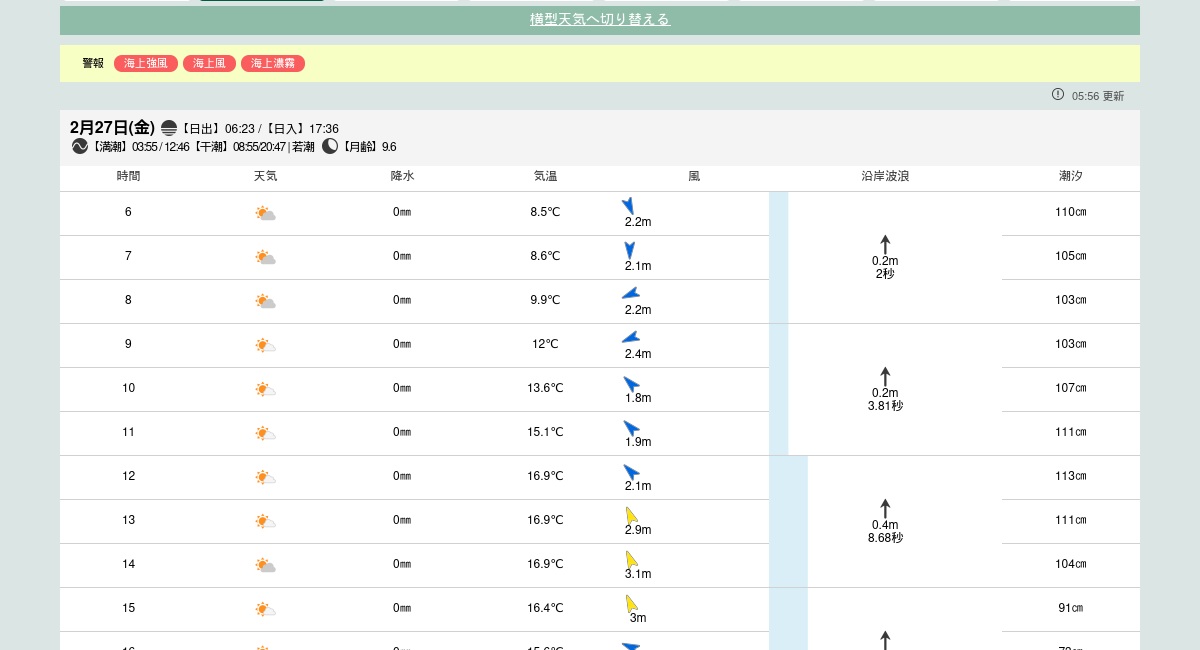Click the 110cm tide value at 6時
The width and height of the screenshot is (1200, 650).
pos(1070,212)
